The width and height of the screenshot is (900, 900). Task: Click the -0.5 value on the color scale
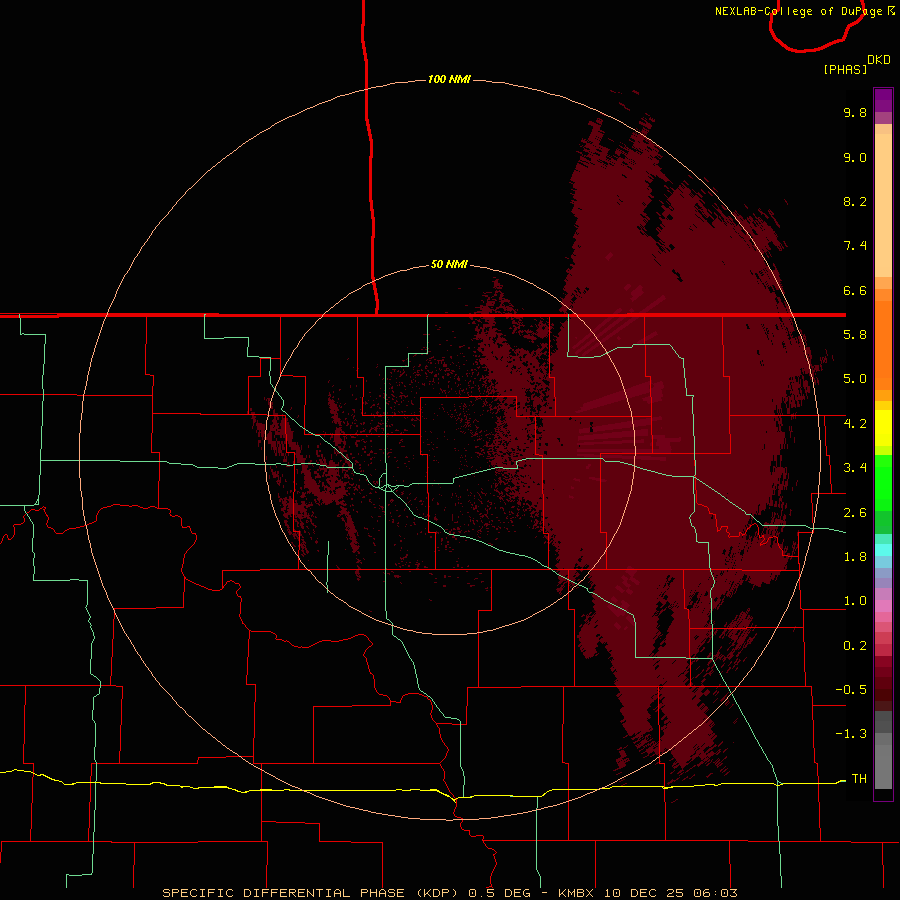851,690
